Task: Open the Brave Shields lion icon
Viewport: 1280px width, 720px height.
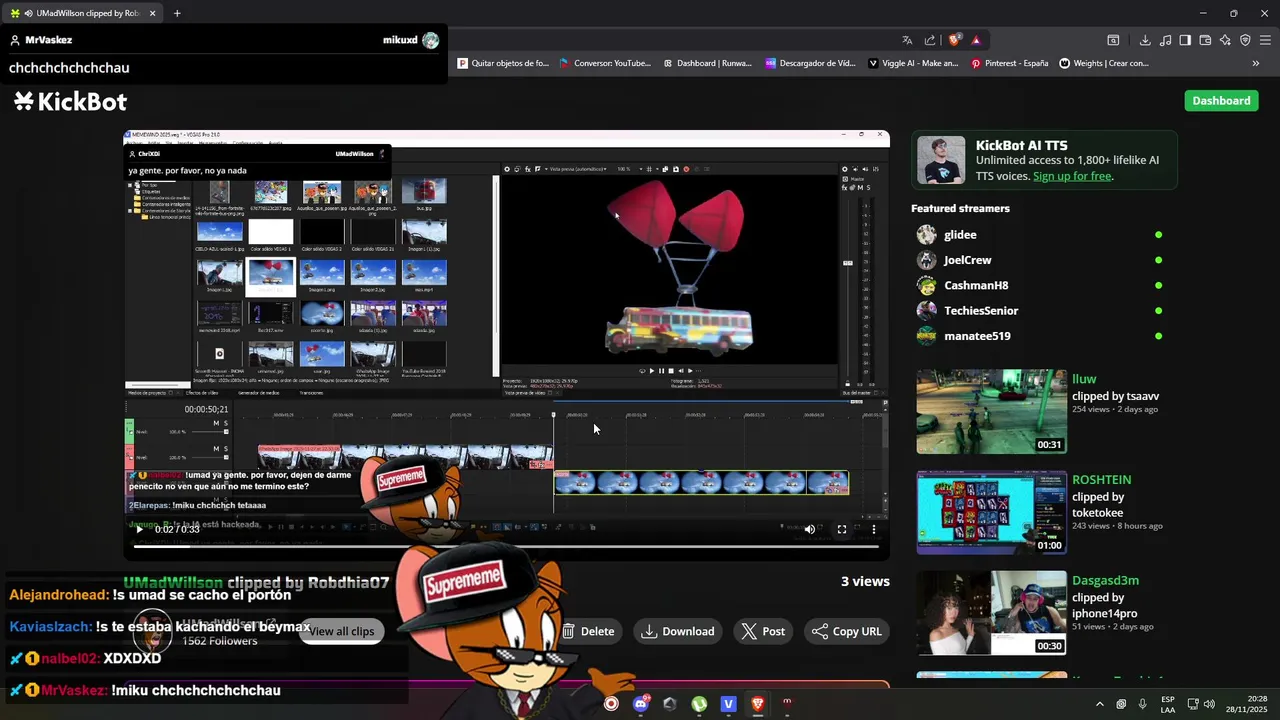Action: 955,40
